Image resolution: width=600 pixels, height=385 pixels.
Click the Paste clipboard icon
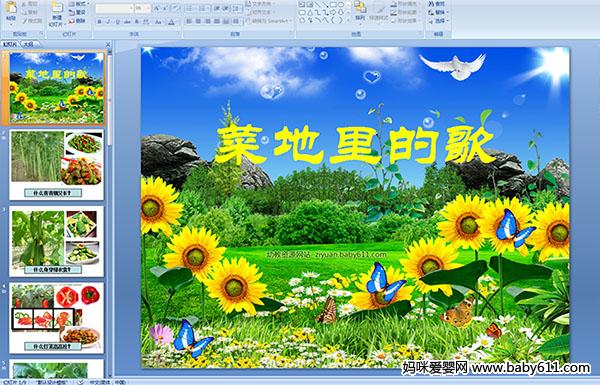11,8
